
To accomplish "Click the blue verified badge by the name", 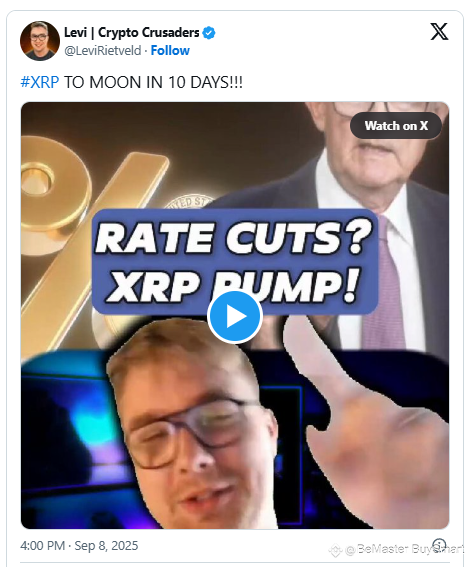I will (209, 33).
